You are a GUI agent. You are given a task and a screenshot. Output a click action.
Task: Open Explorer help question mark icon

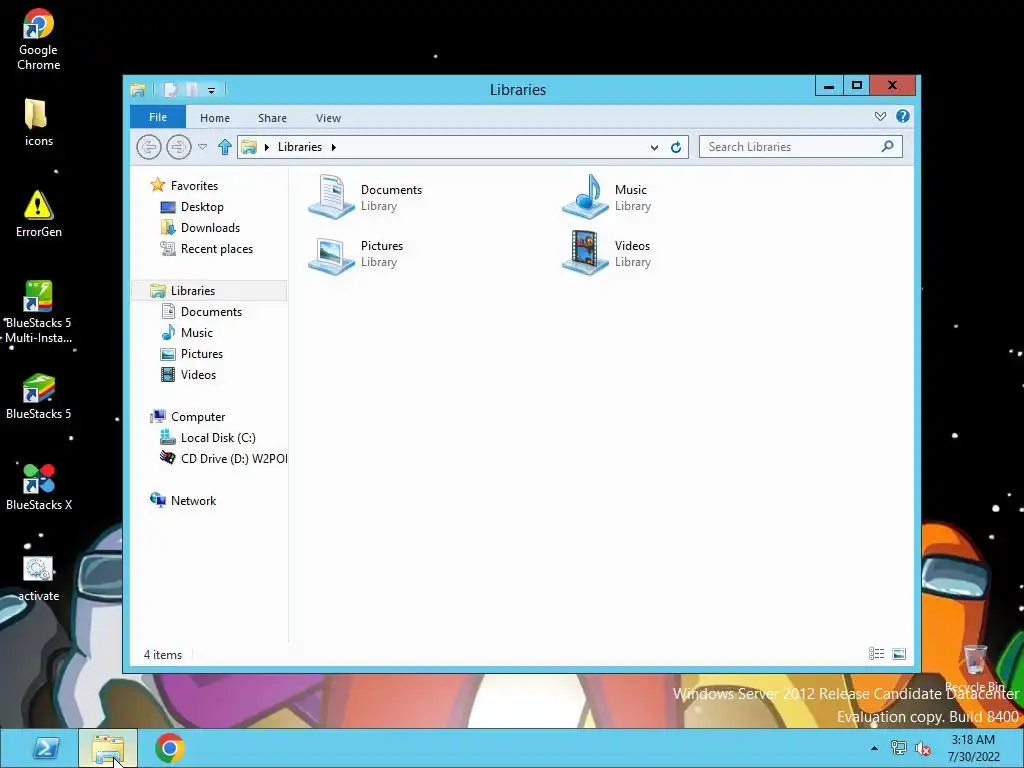click(903, 116)
